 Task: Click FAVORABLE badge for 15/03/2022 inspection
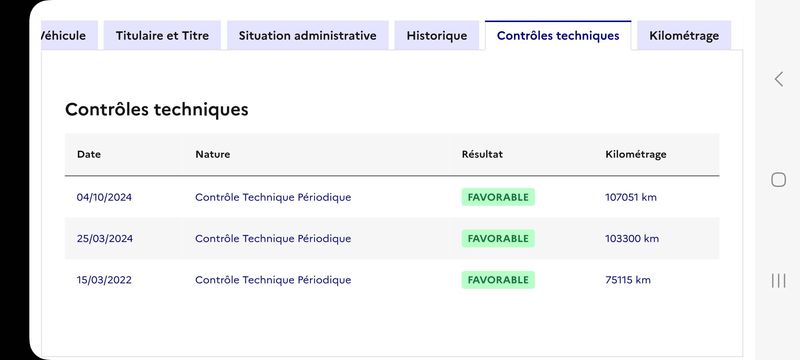[498, 280]
